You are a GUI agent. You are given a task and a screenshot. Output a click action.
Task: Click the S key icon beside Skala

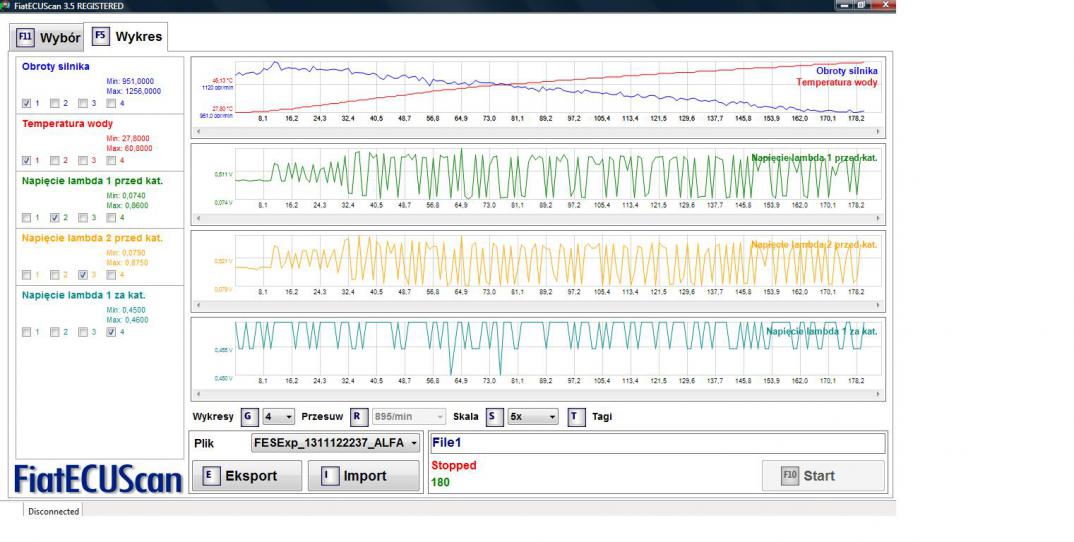(x=494, y=416)
